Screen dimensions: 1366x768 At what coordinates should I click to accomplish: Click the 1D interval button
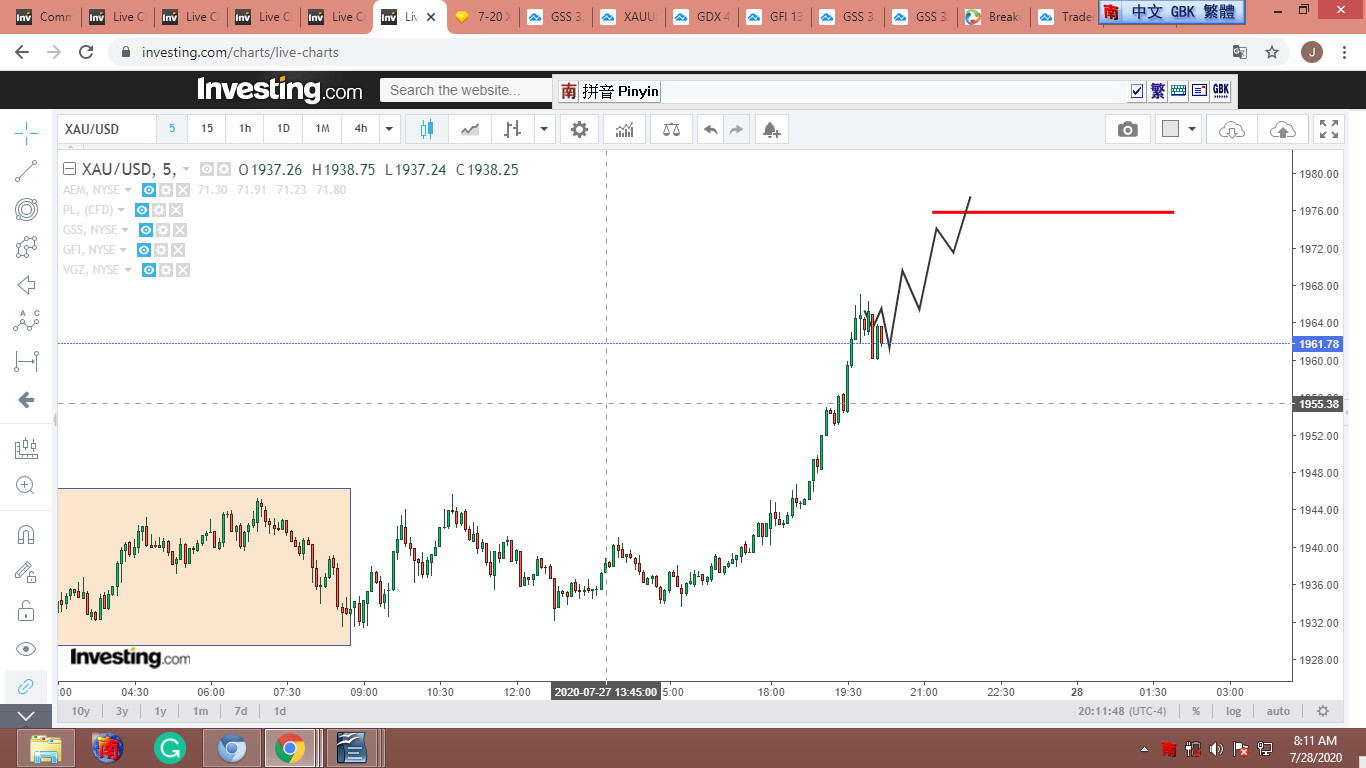click(283, 129)
